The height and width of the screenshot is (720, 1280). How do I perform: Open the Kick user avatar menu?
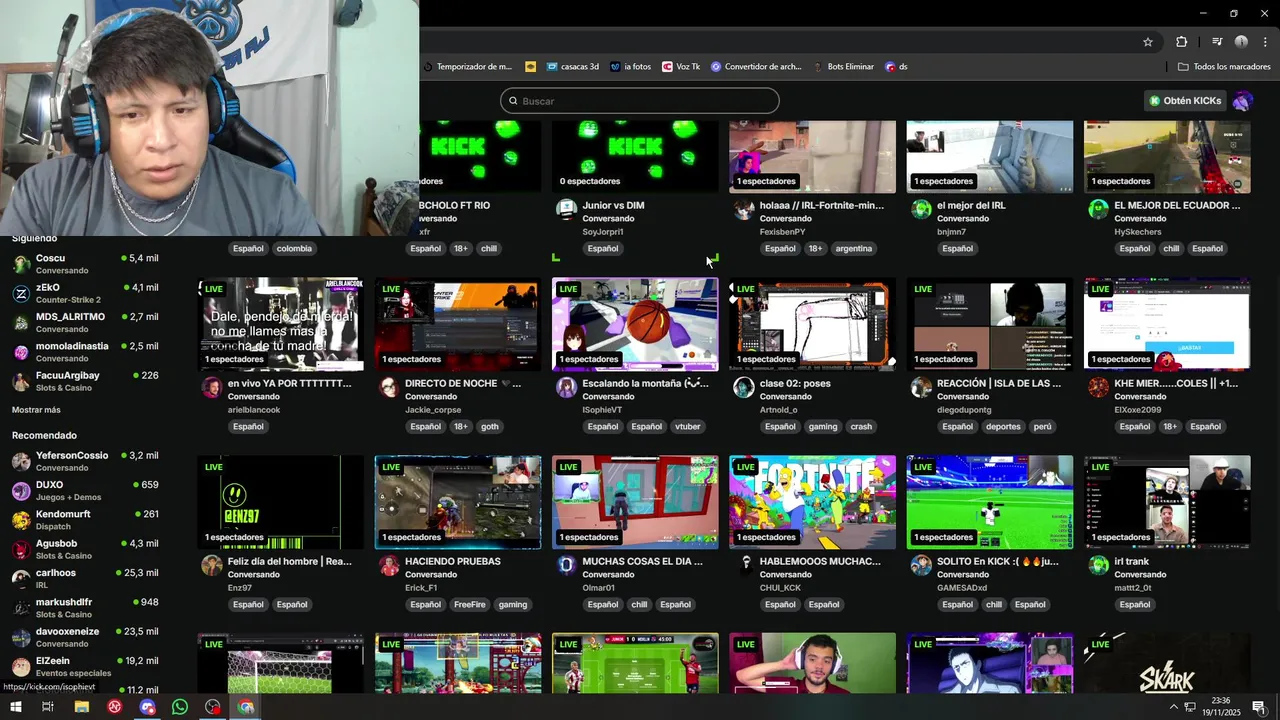[1243, 101]
